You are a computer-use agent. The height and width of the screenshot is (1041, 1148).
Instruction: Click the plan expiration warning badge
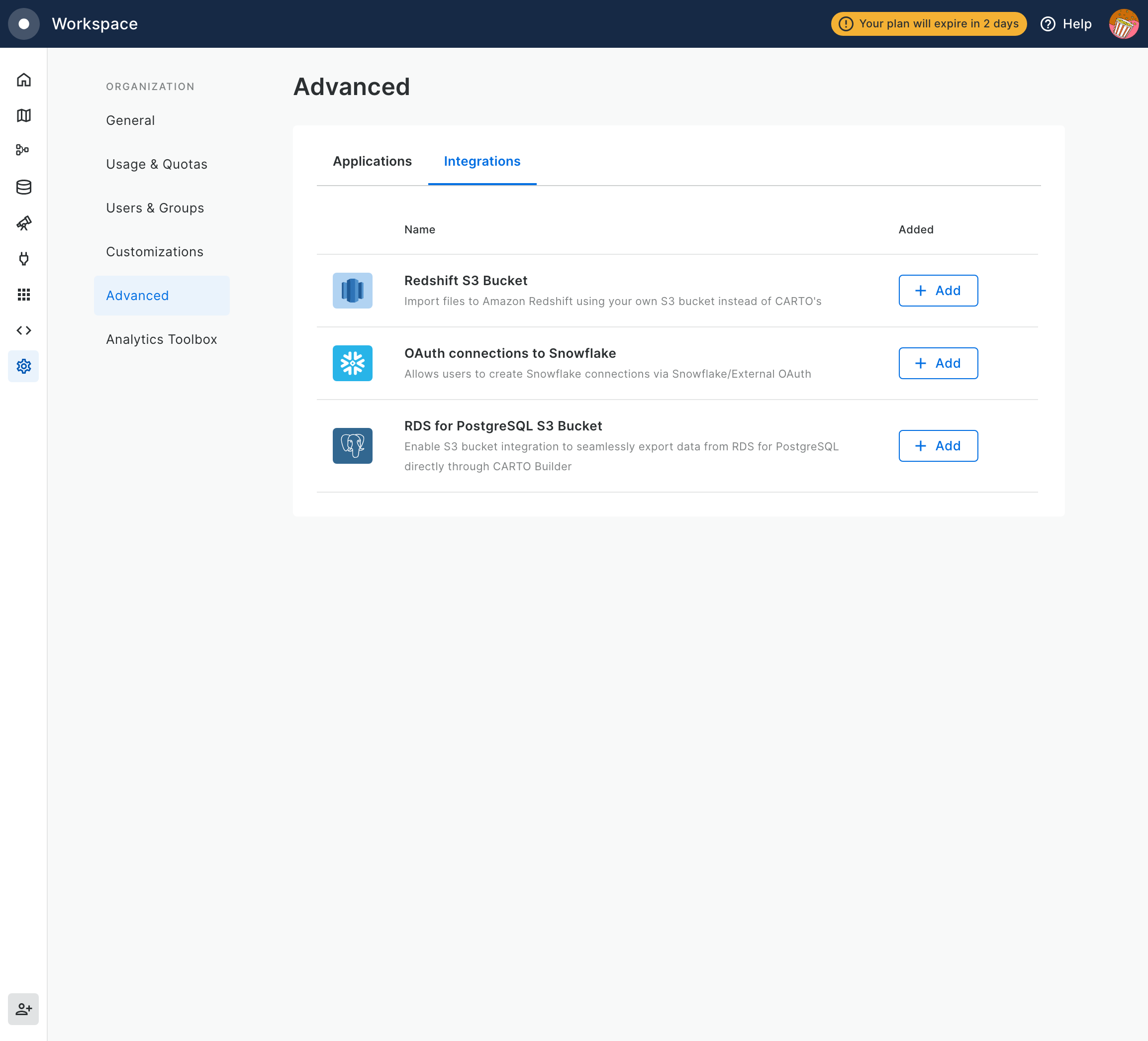pyautogui.click(x=928, y=24)
